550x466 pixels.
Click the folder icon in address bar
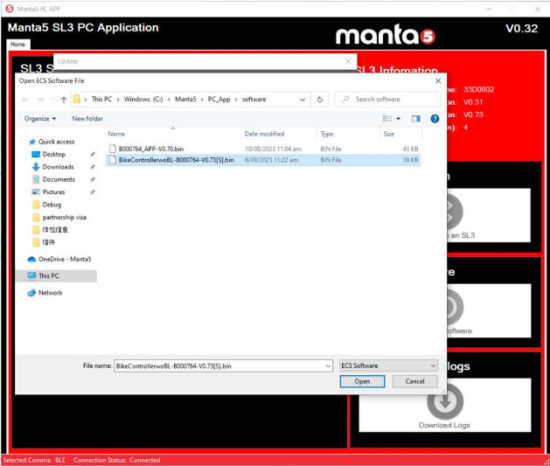point(76,99)
